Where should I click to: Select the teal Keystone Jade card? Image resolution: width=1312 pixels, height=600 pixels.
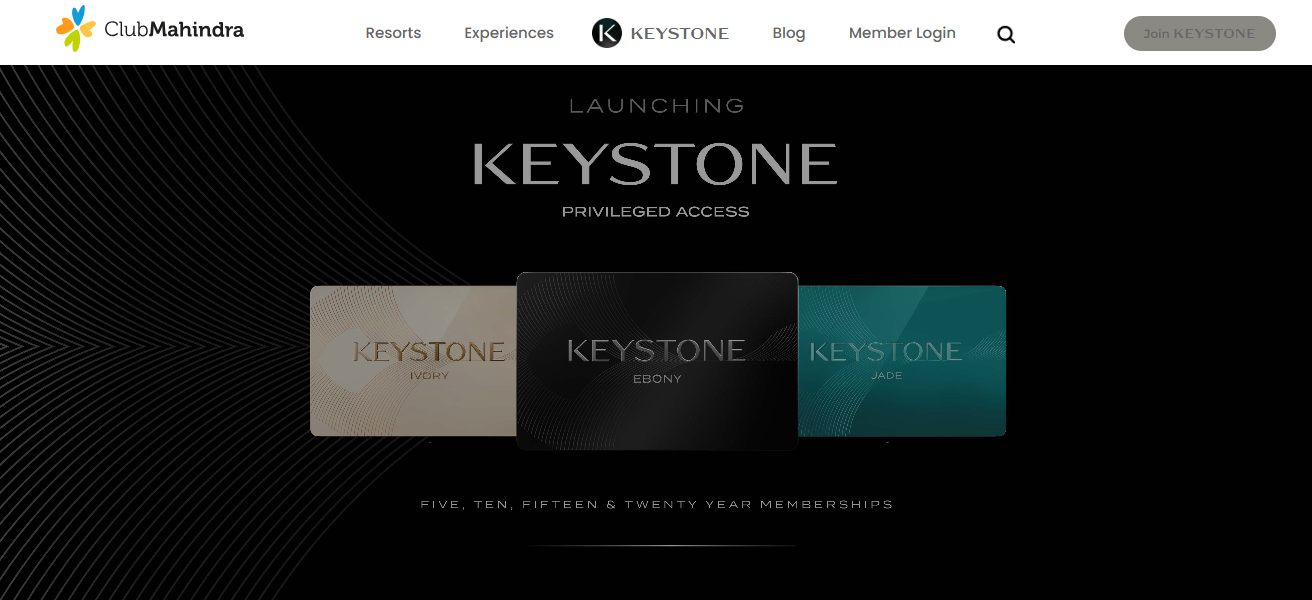902,361
